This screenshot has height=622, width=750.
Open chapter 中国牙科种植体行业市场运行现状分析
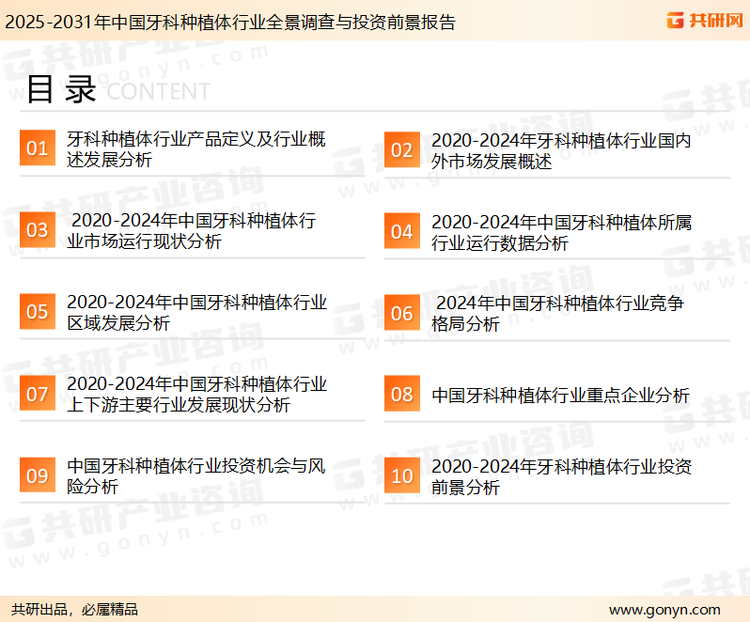tap(191, 231)
